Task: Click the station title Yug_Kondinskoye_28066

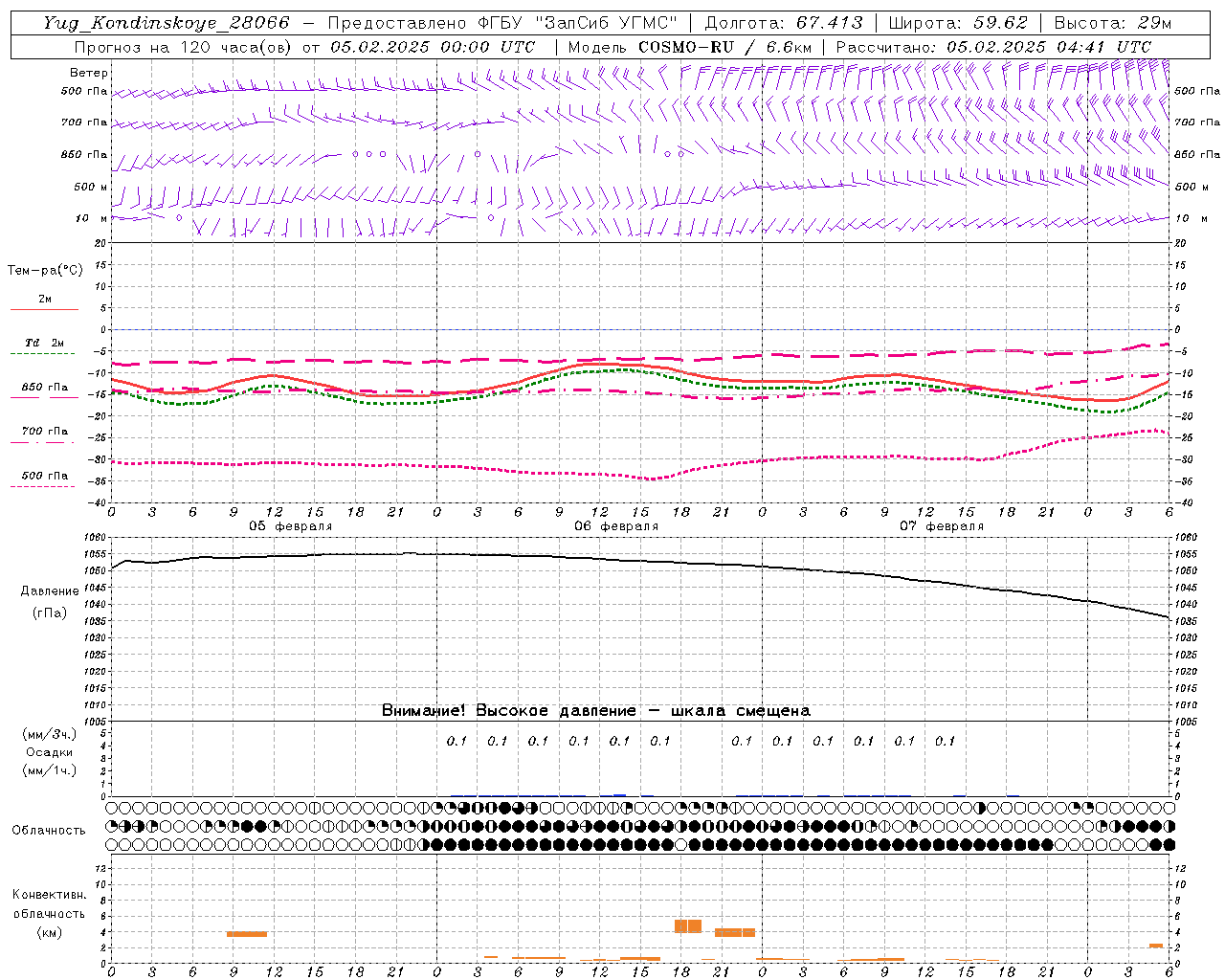Action: coord(167,23)
